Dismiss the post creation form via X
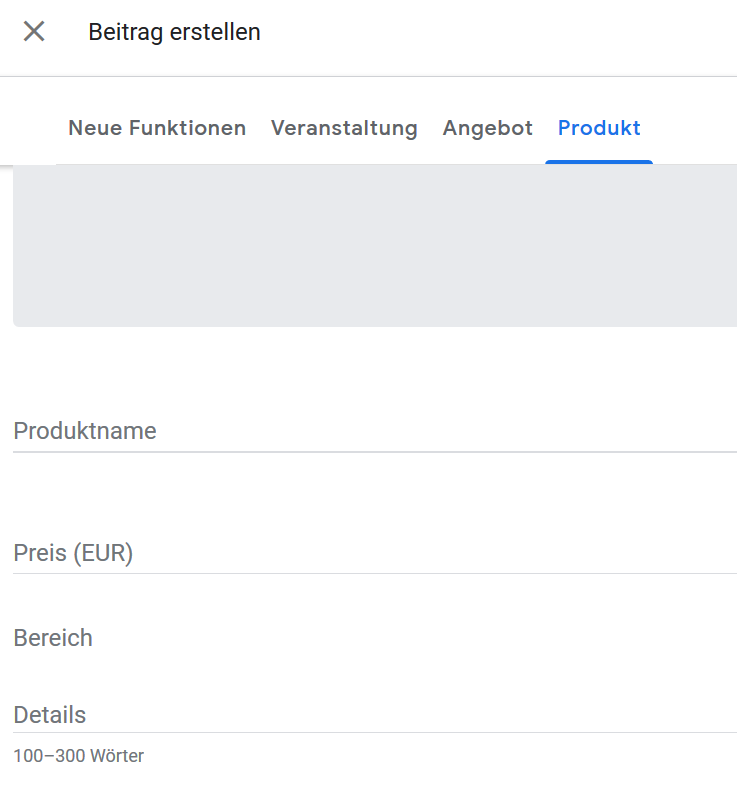This screenshot has width=737, height=806. [33, 31]
